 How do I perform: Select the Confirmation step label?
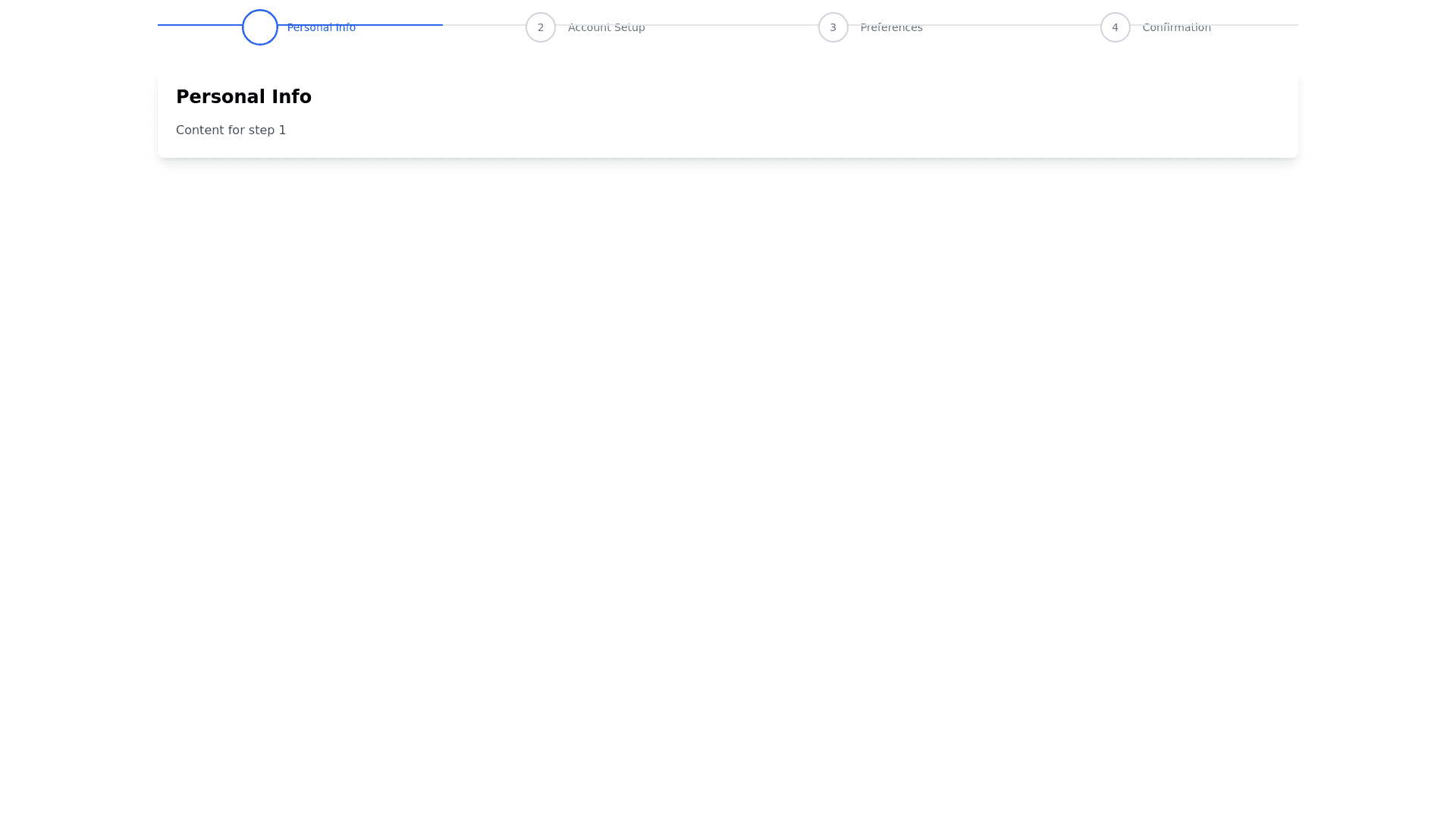(x=1177, y=27)
